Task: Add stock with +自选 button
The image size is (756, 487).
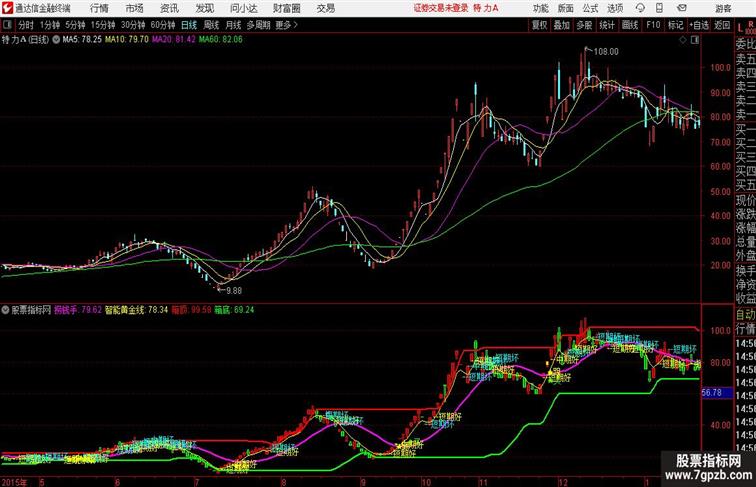Action: (x=699, y=25)
